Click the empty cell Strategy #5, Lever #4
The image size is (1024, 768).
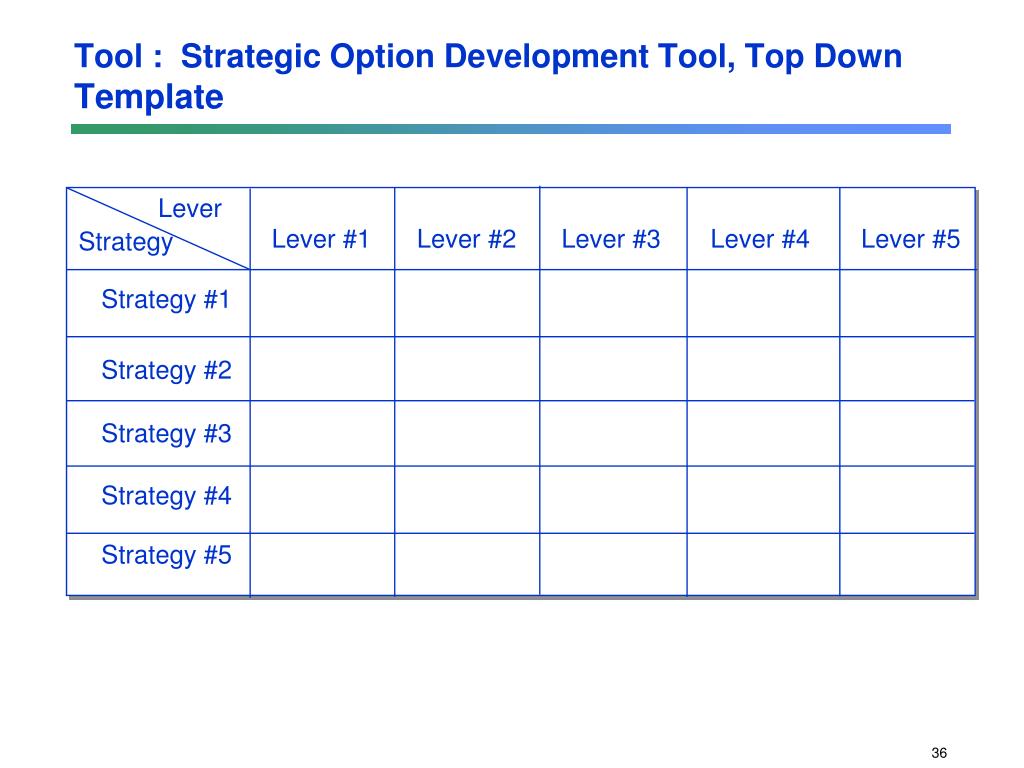(x=763, y=564)
